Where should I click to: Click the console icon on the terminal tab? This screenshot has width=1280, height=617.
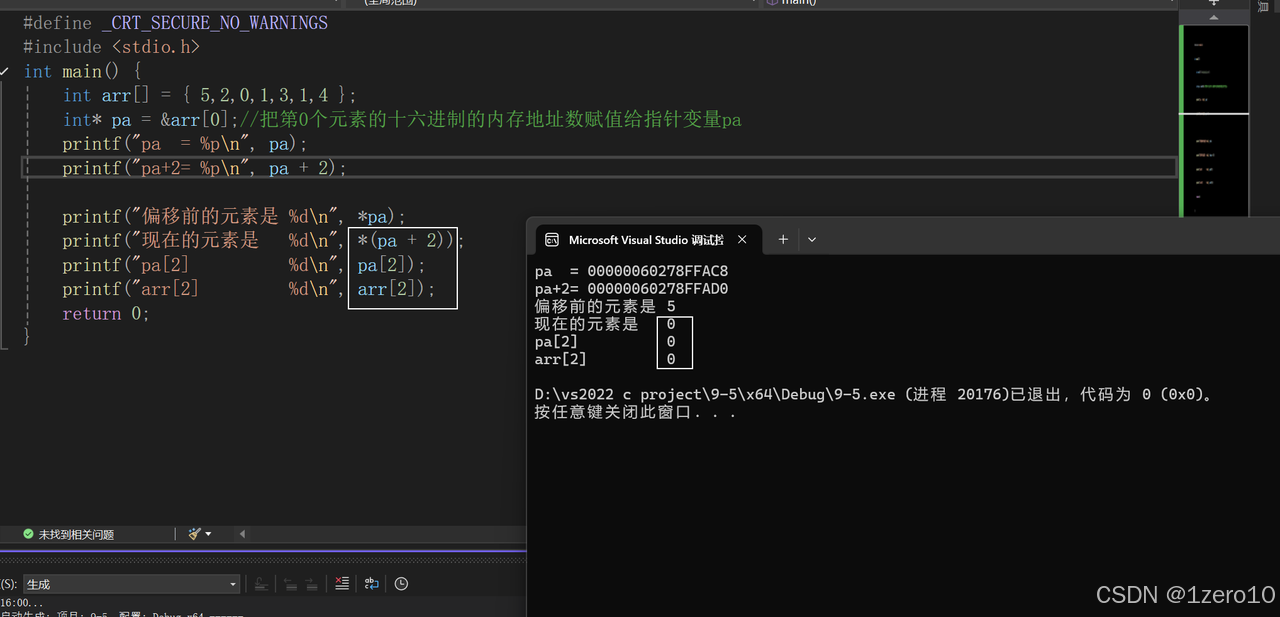[x=551, y=240]
